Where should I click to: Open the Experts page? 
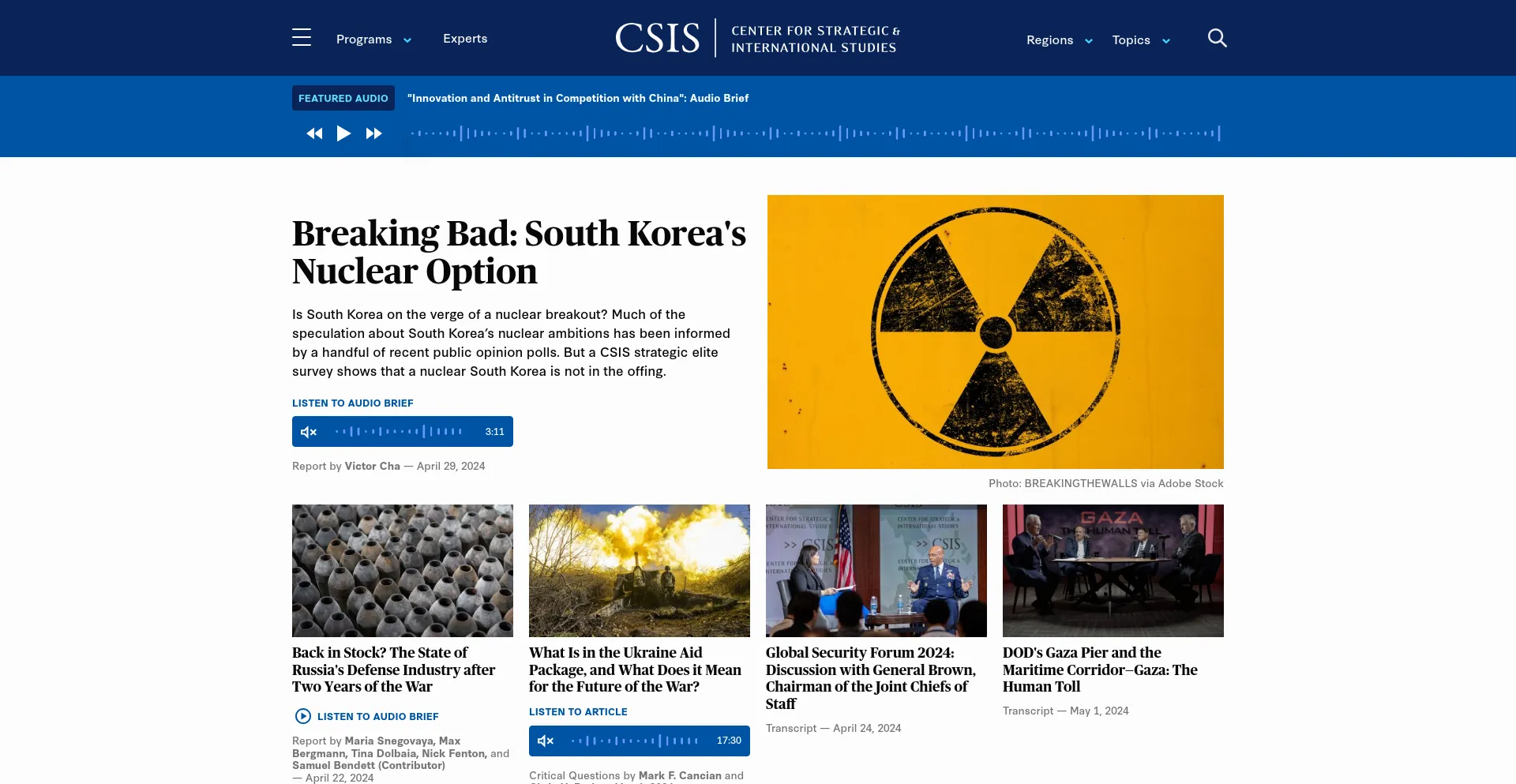click(465, 39)
